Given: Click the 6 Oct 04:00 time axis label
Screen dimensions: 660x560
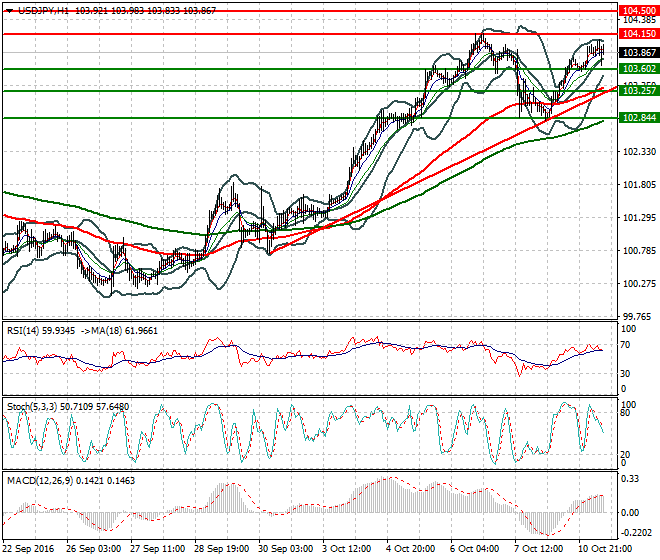Looking at the screenshot, I should click(x=475, y=549).
